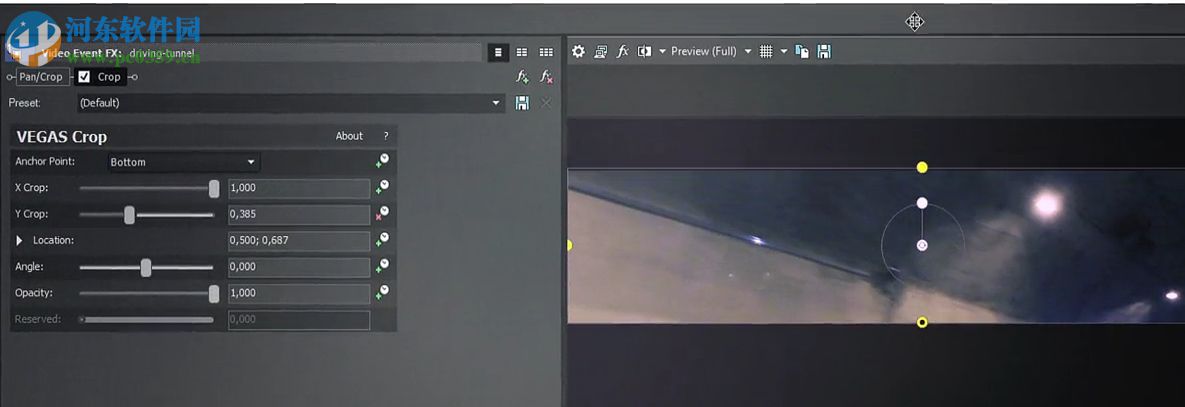Click the Opacity slider handle

(214, 294)
